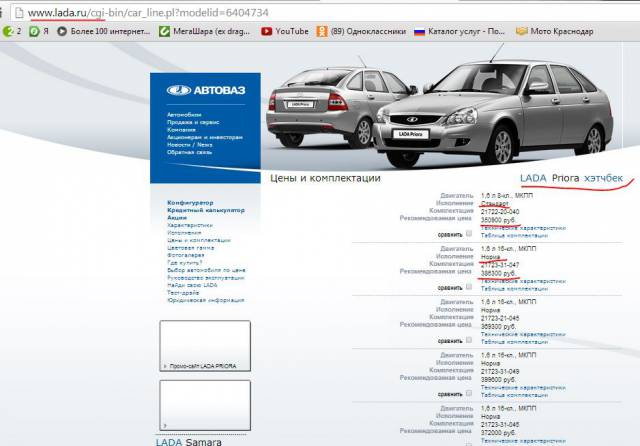This screenshot has height=446, width=640.
Task: Open Кредитный калькулятор in the sidebar
Action: pos(205,211)
